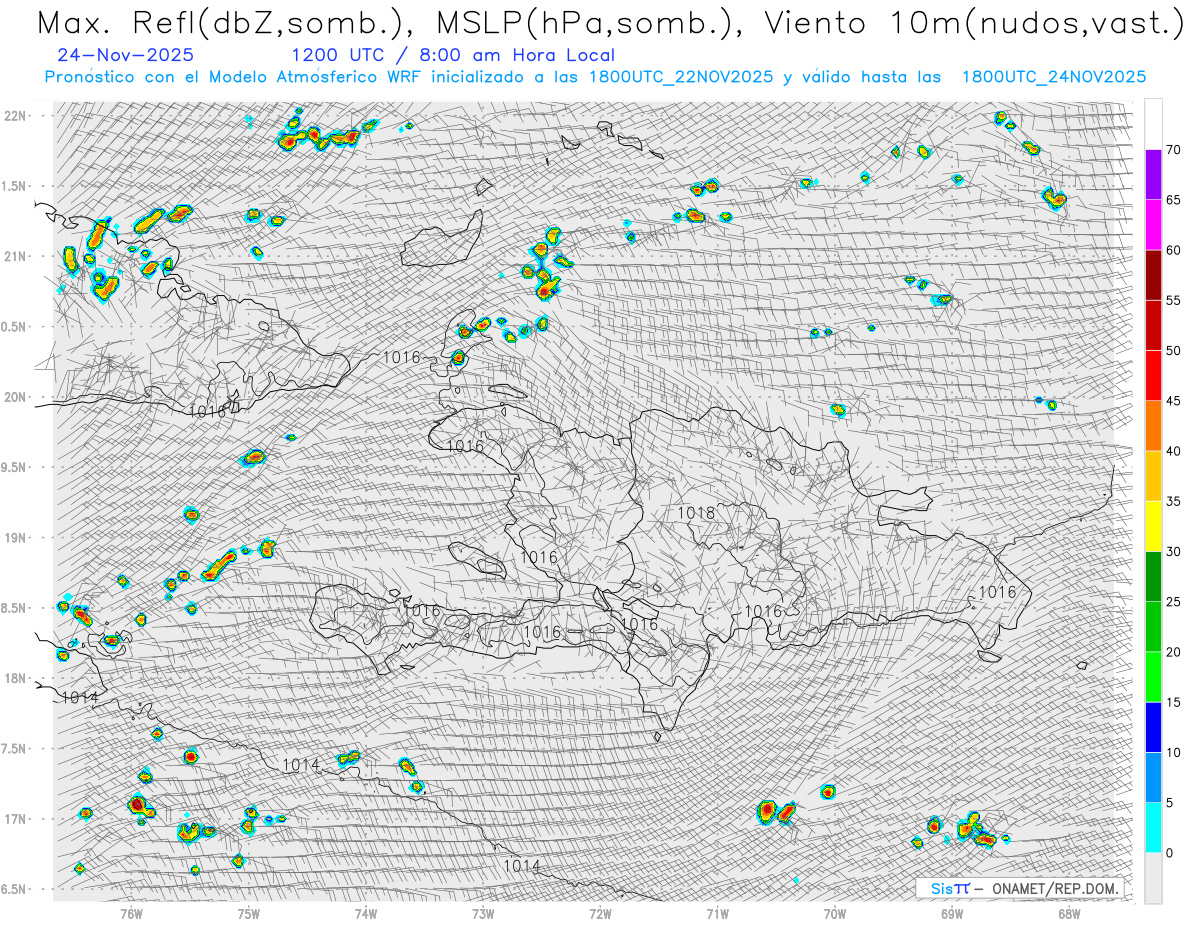Click the colorbar value label '0'
The width and height of the screenshot is (1200, 927).
[1170, 853]
